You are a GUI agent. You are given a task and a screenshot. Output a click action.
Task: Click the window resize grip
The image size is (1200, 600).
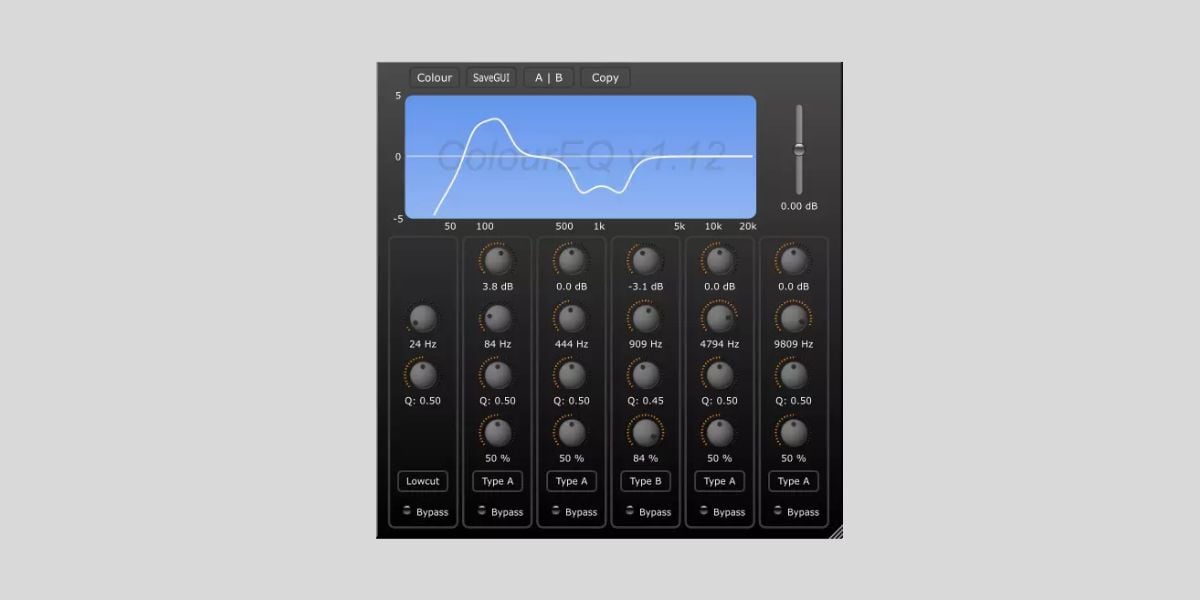pos(836,532)
